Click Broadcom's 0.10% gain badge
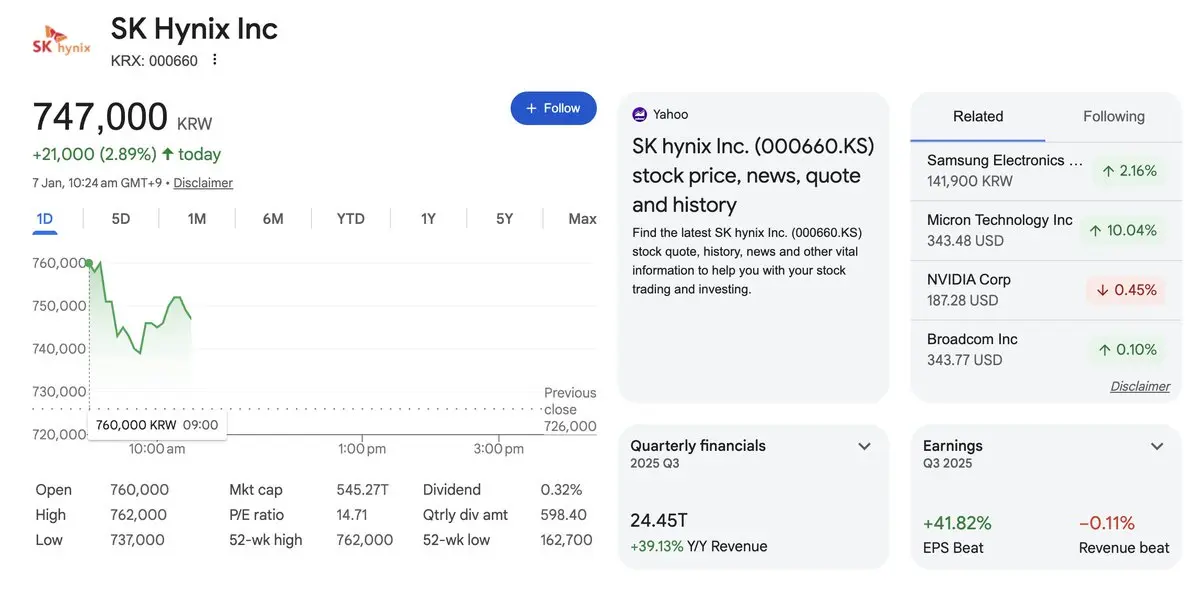The image size is (1200, 590). pyautogui.click(x=1127, y=349)
